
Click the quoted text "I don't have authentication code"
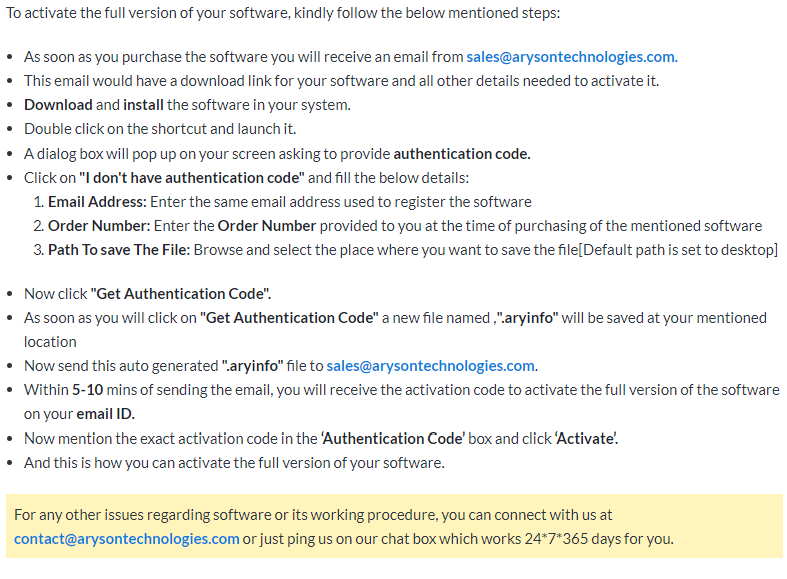point(192,178)
